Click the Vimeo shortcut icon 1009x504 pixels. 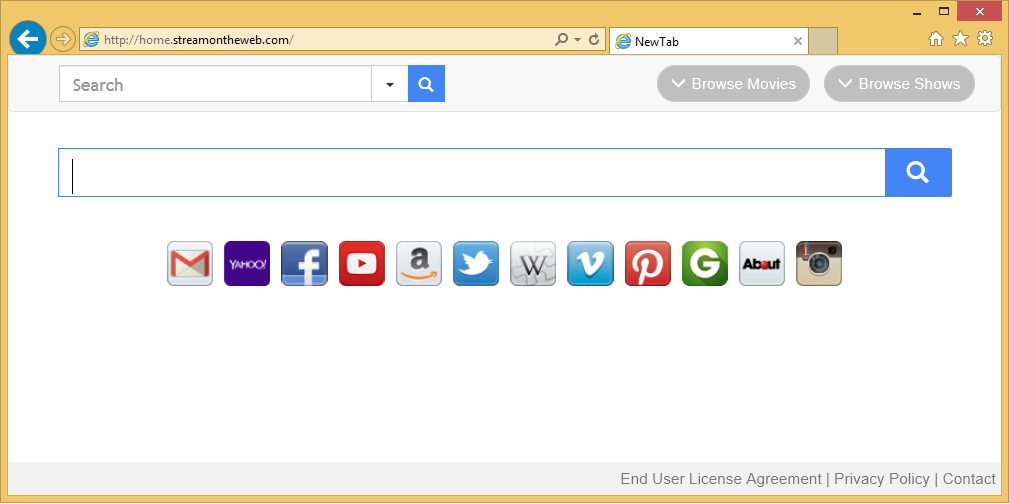[590, 264]
